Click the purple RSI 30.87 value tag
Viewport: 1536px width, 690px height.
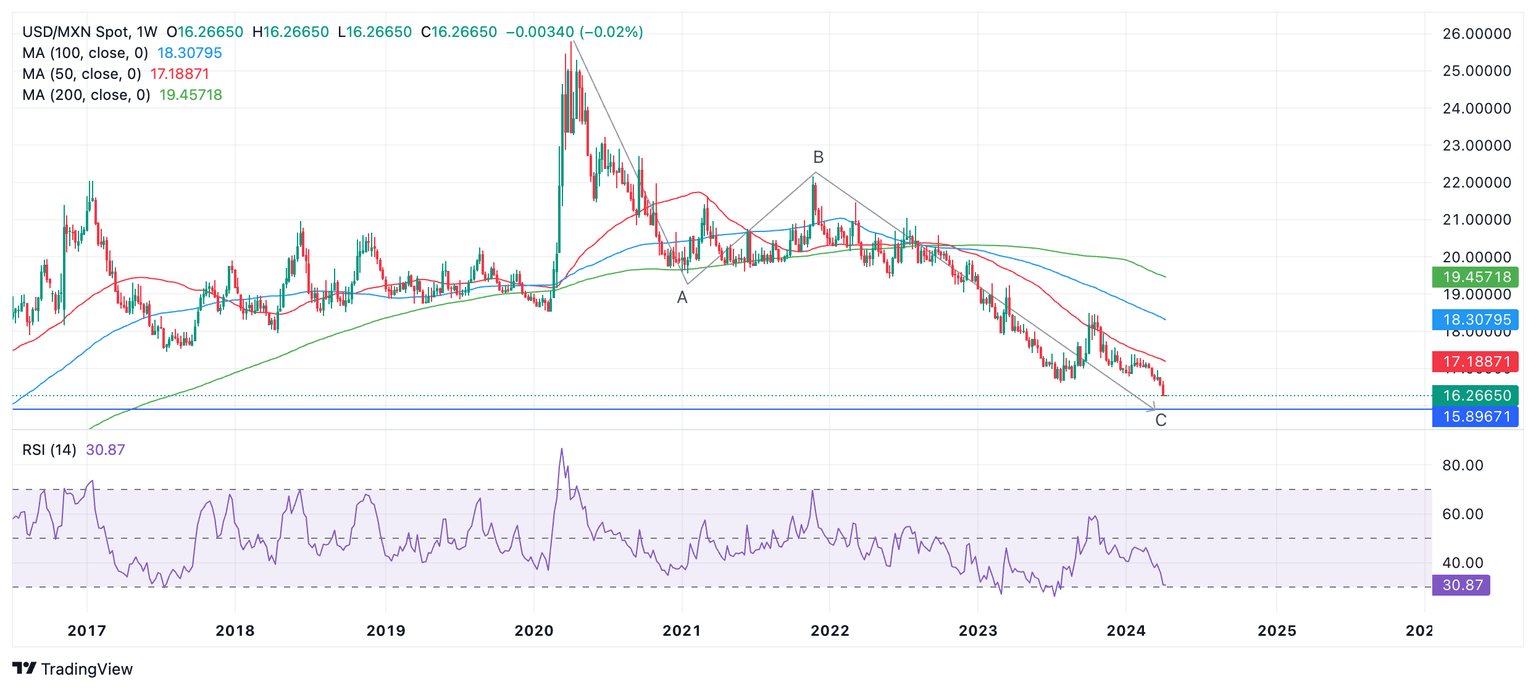point(1461,586)
